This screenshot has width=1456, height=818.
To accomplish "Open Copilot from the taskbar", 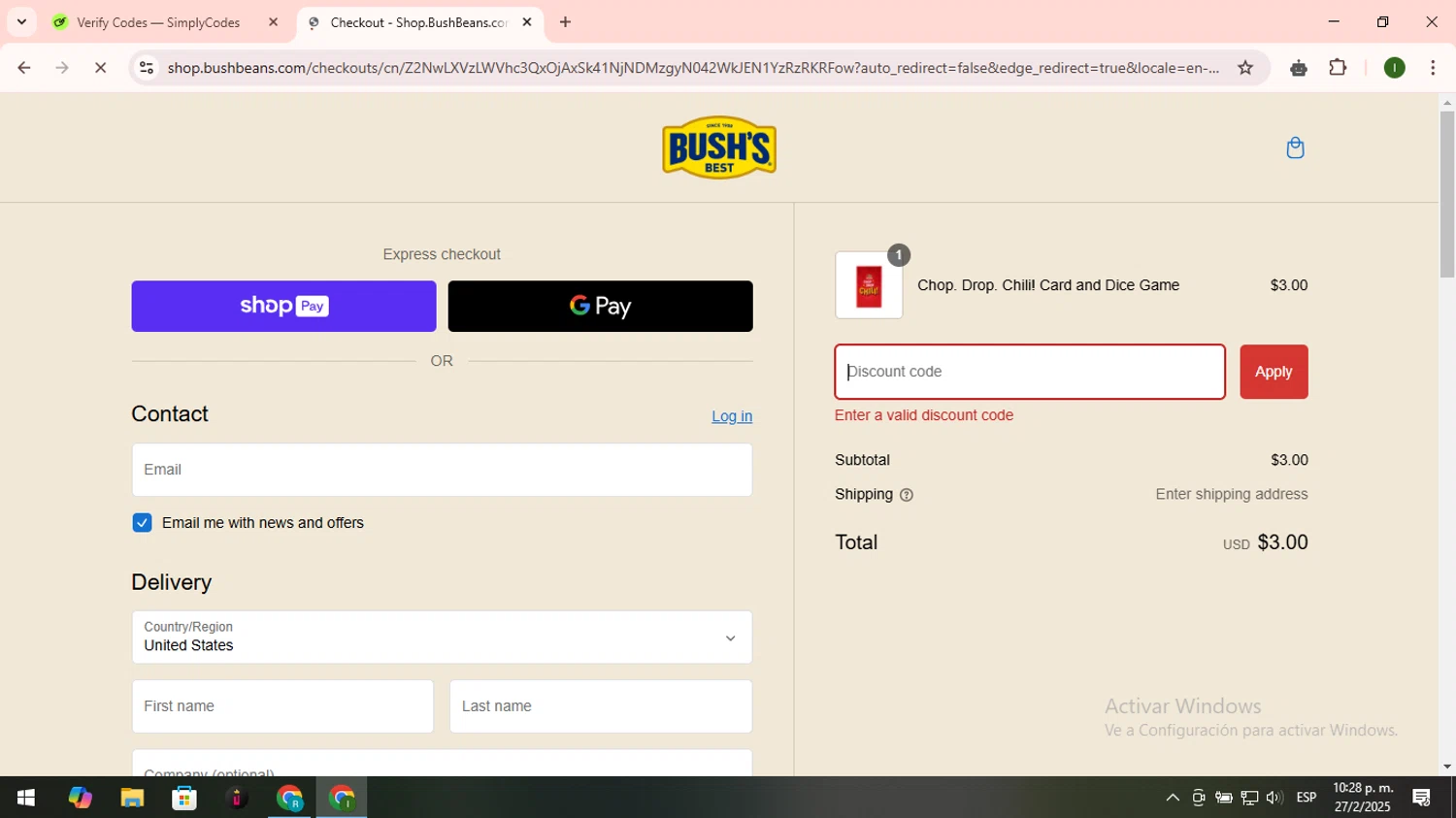I will click(80, 798).
